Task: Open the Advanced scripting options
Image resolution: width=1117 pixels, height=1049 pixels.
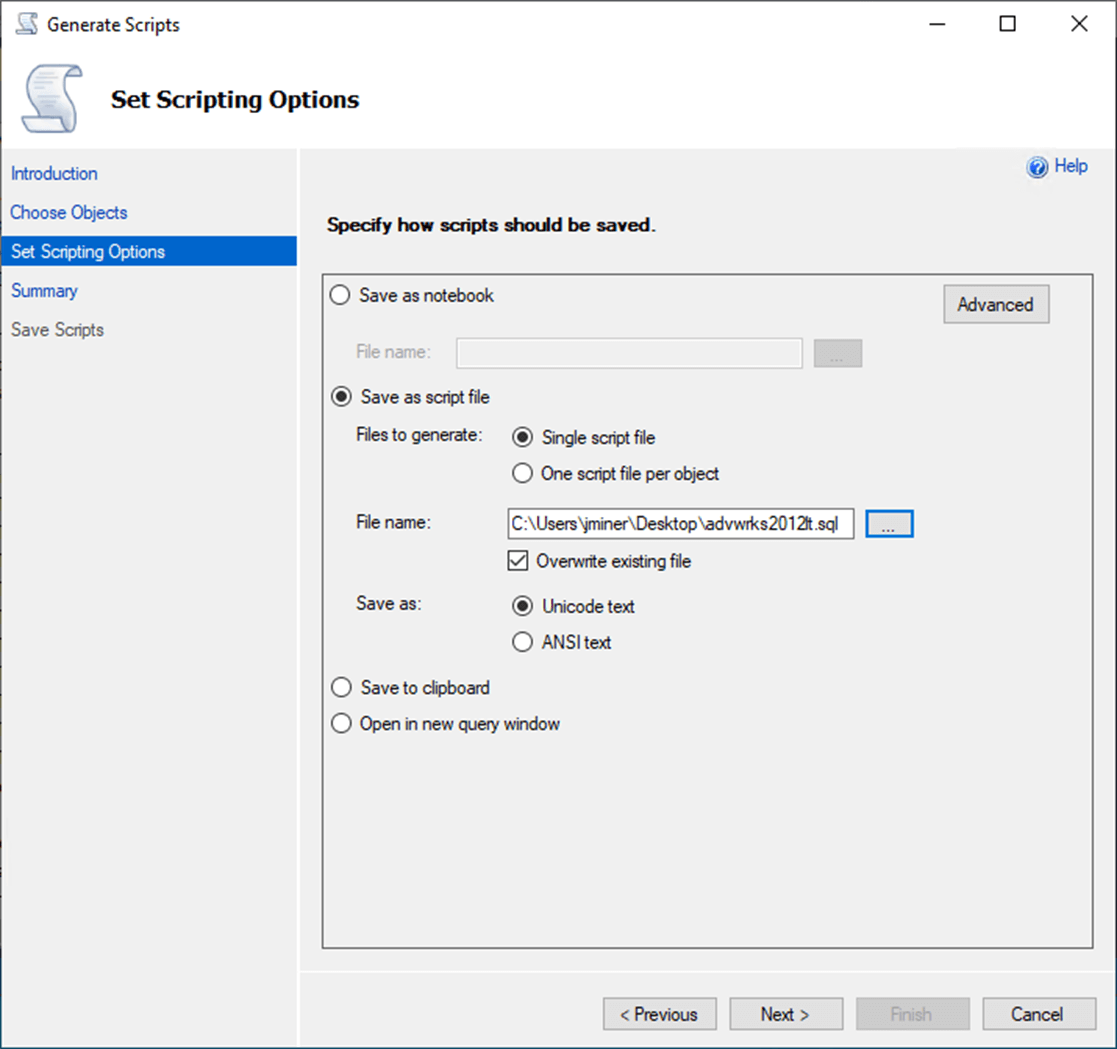Action: click(x=995, y=305)
